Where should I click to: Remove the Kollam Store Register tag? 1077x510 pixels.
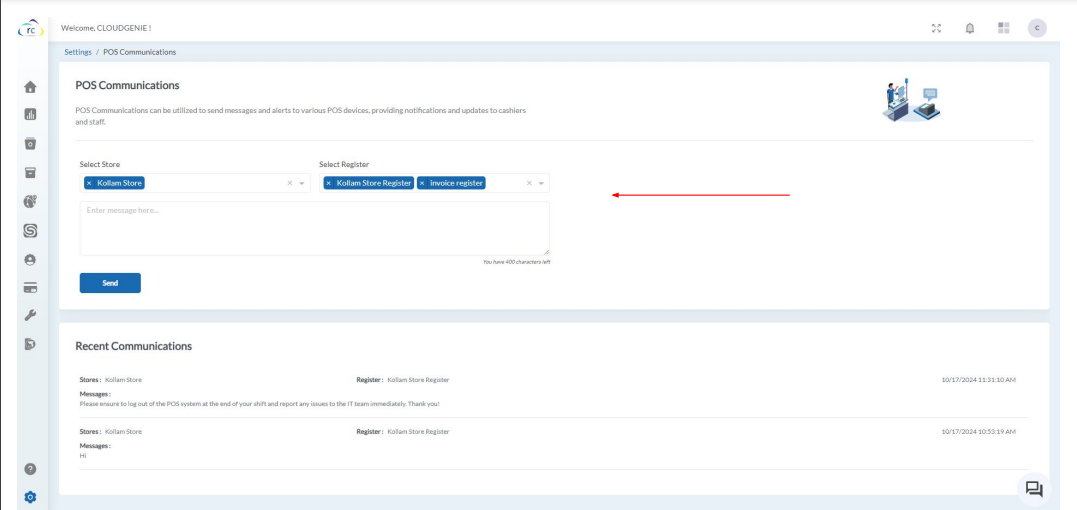click(x=328, y=183)
